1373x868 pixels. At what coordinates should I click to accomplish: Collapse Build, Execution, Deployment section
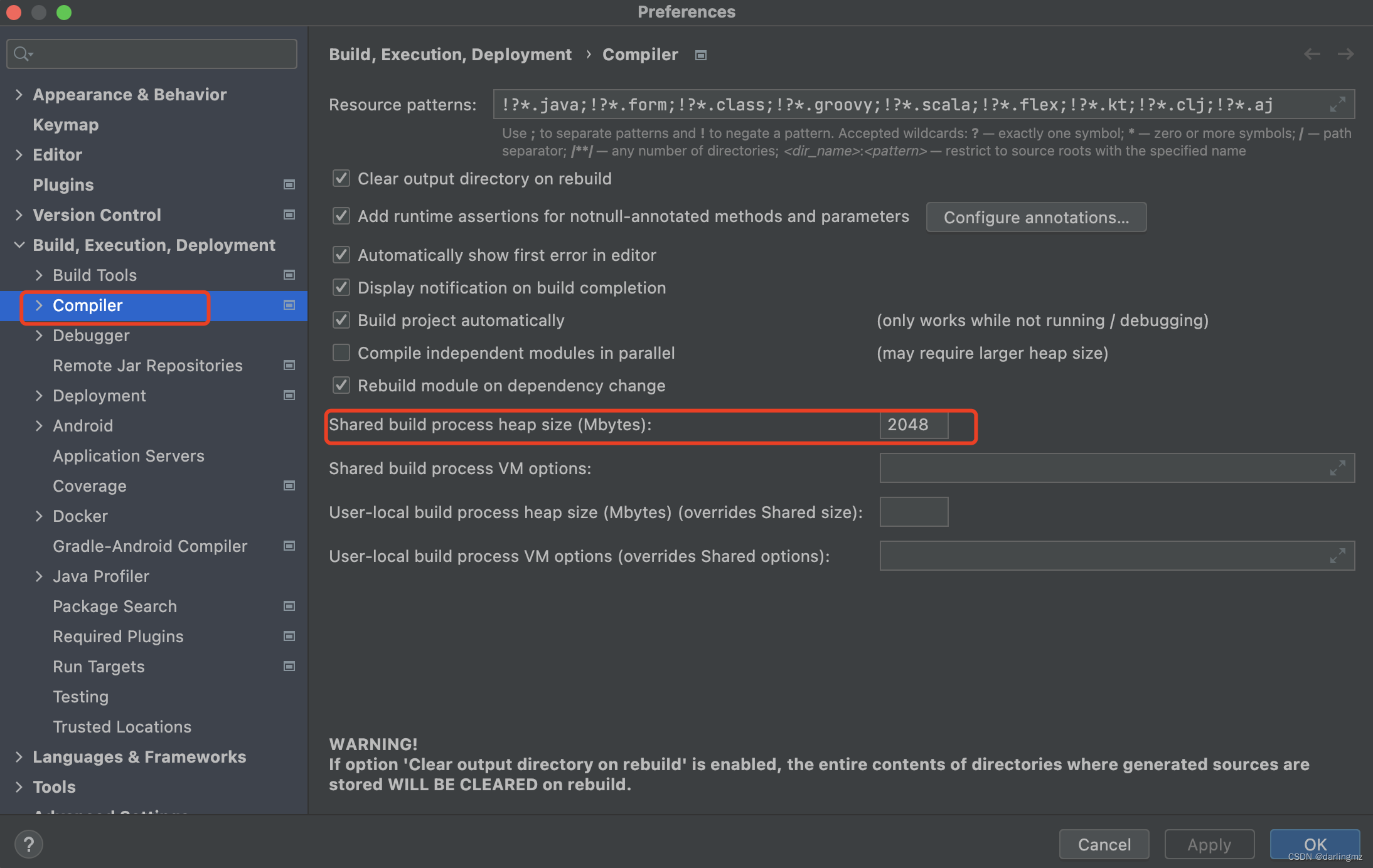pos(19,245)
